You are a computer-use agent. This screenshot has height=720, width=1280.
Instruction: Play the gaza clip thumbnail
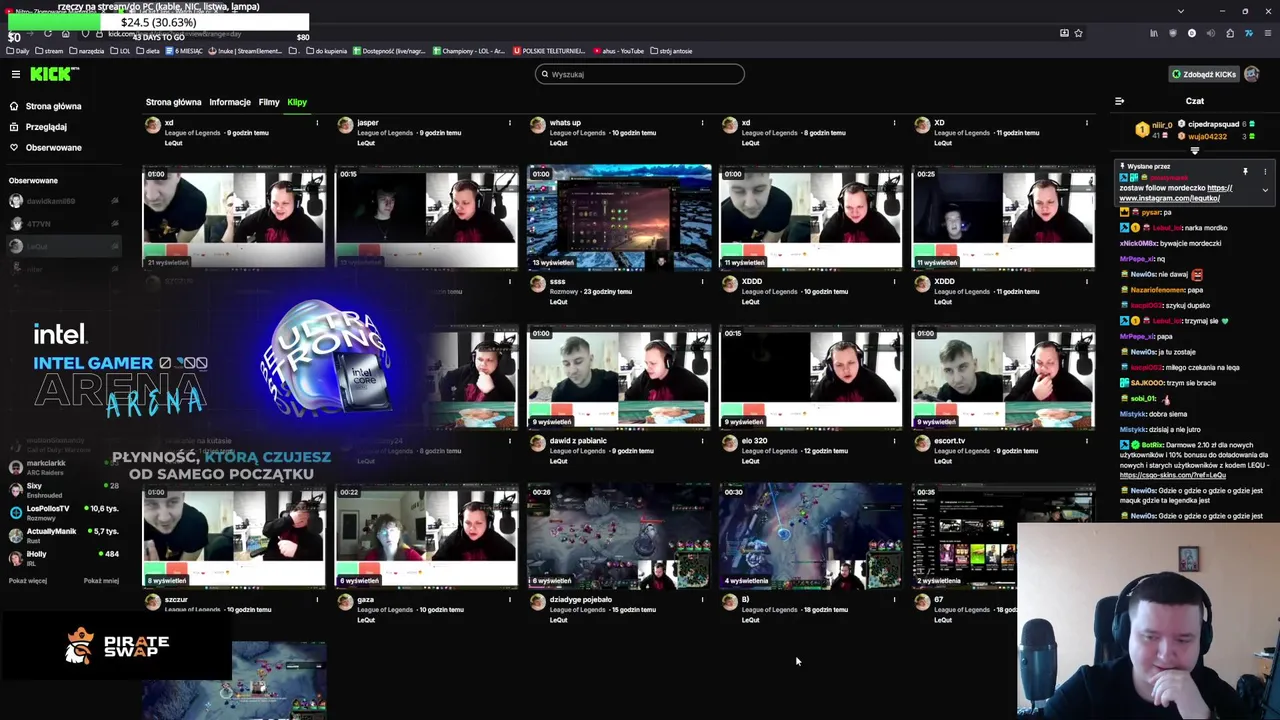[427, 536]
